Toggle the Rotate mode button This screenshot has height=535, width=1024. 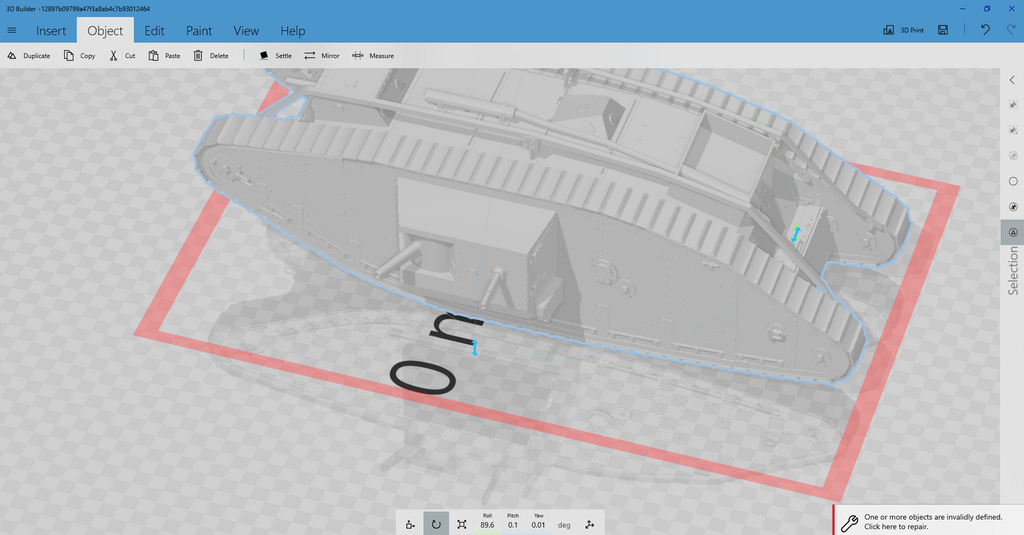coord(436,523)
